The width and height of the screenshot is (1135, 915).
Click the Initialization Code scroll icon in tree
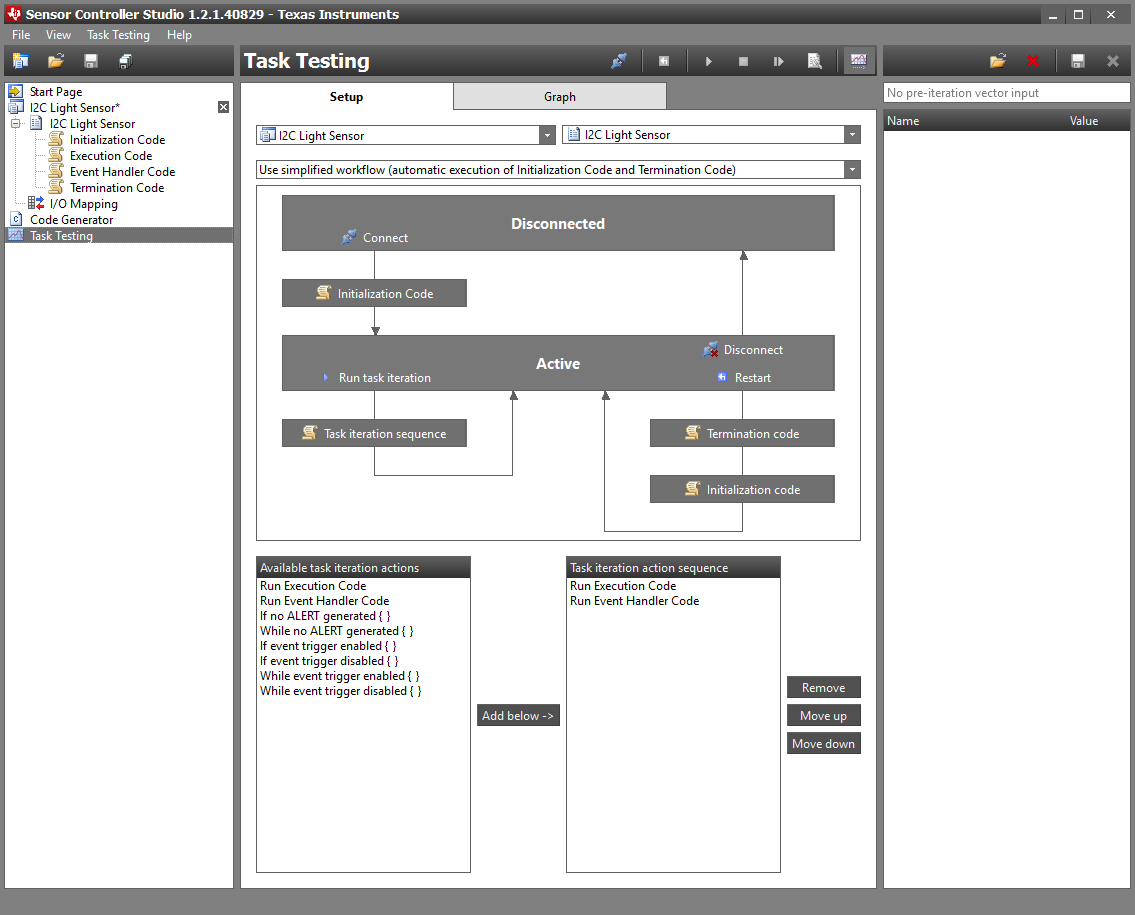tap(56, 139)
